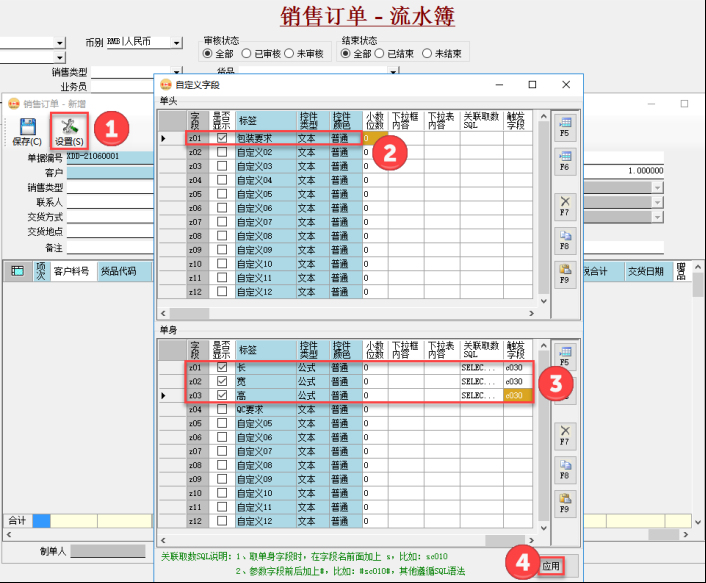Click the 交货地点 input field

coord(110,231)
